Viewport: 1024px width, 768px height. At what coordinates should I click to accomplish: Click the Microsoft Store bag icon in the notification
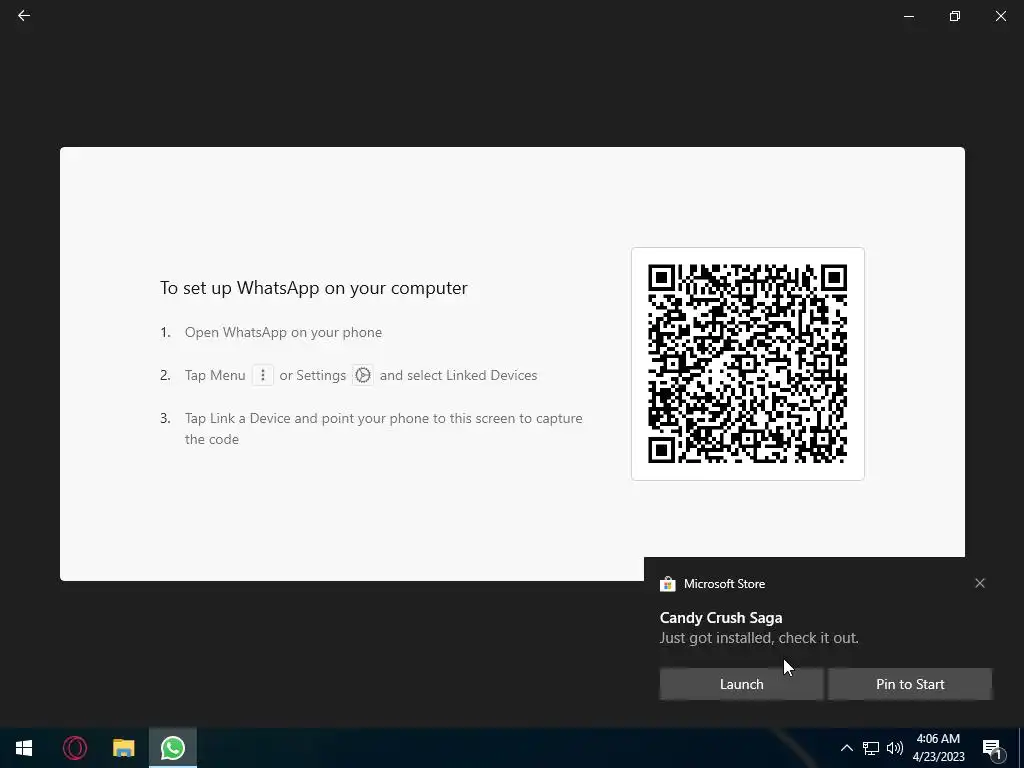coord(667,584)
